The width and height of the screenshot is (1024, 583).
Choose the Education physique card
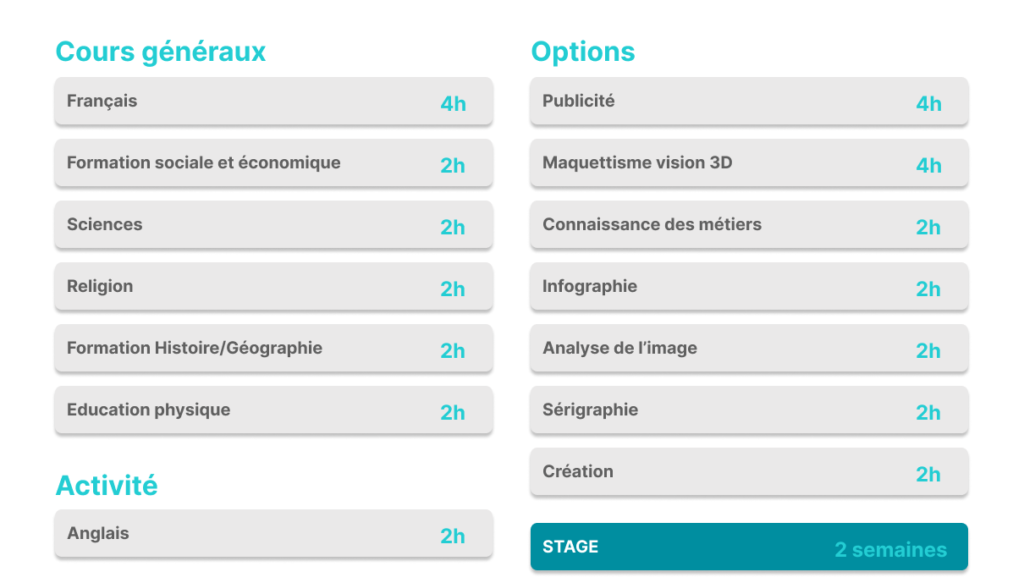point(274,410)
